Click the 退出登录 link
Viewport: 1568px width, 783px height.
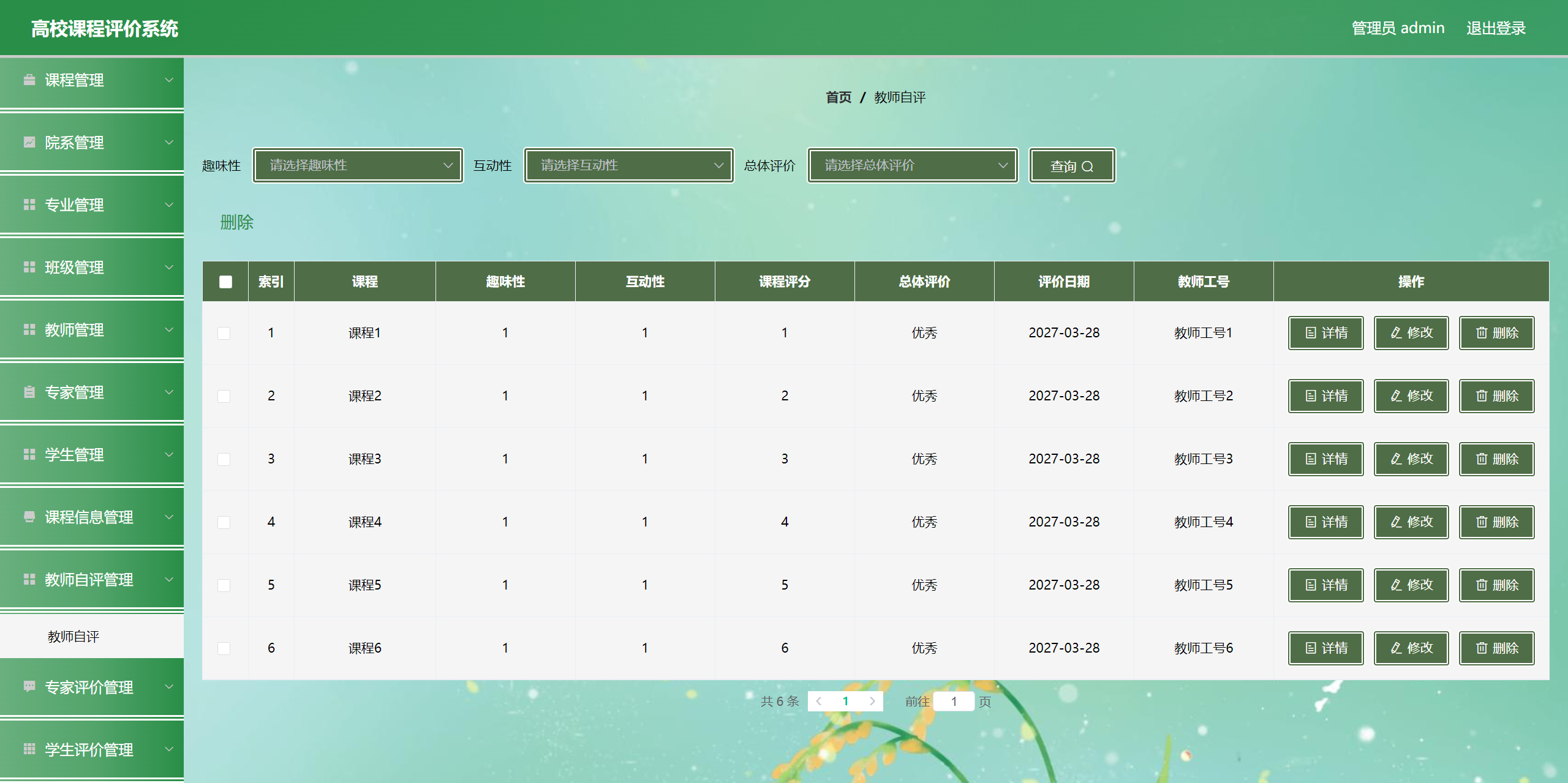tap(1495, 28)
